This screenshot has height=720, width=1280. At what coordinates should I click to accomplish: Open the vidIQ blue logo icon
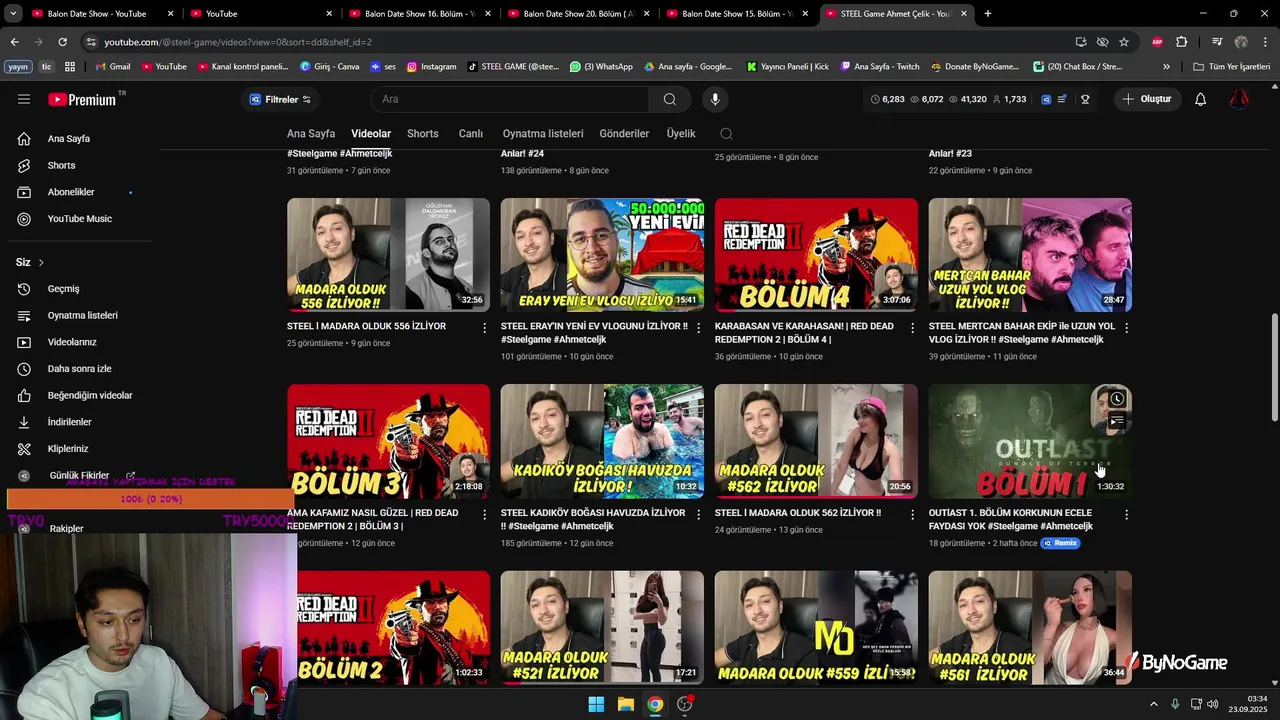click(1046, 99)
